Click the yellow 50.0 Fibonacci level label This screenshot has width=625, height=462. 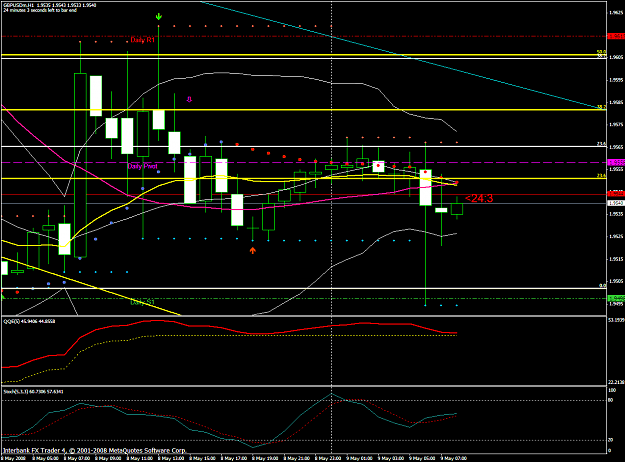coord(601,52)
